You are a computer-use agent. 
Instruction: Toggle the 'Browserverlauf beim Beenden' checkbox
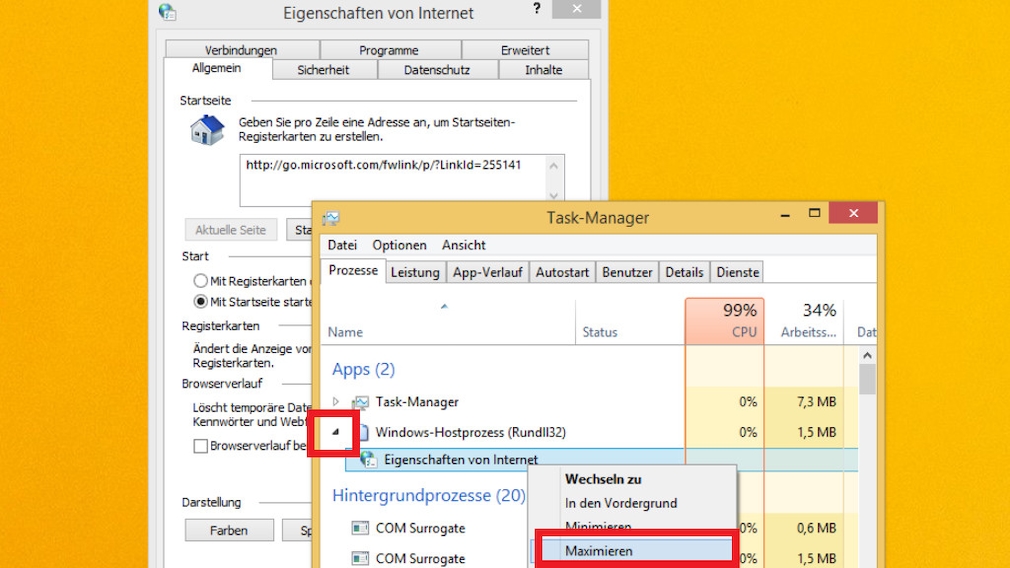[x=200, y=446]
